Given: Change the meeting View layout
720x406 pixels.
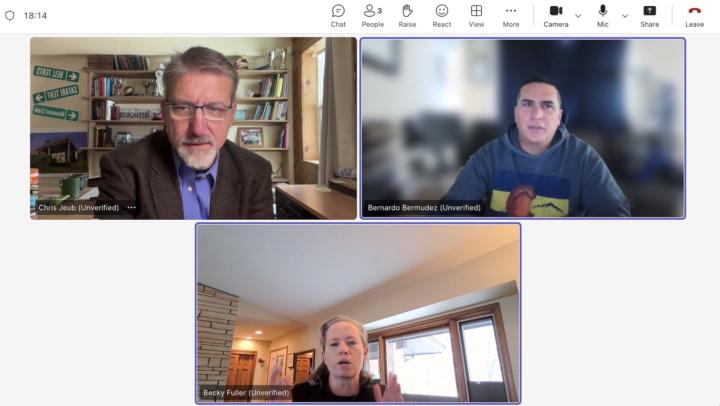Looking at the screenshot, I should click(x=476, y=16).
